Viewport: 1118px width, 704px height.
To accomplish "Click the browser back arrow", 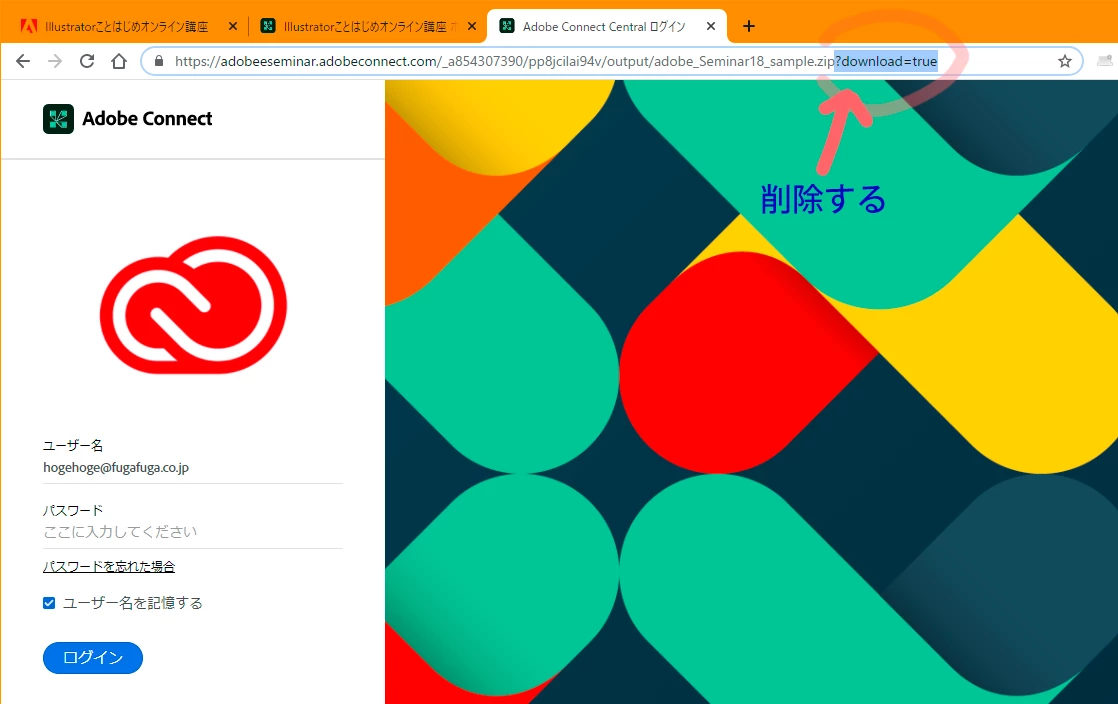I will 23,61.
